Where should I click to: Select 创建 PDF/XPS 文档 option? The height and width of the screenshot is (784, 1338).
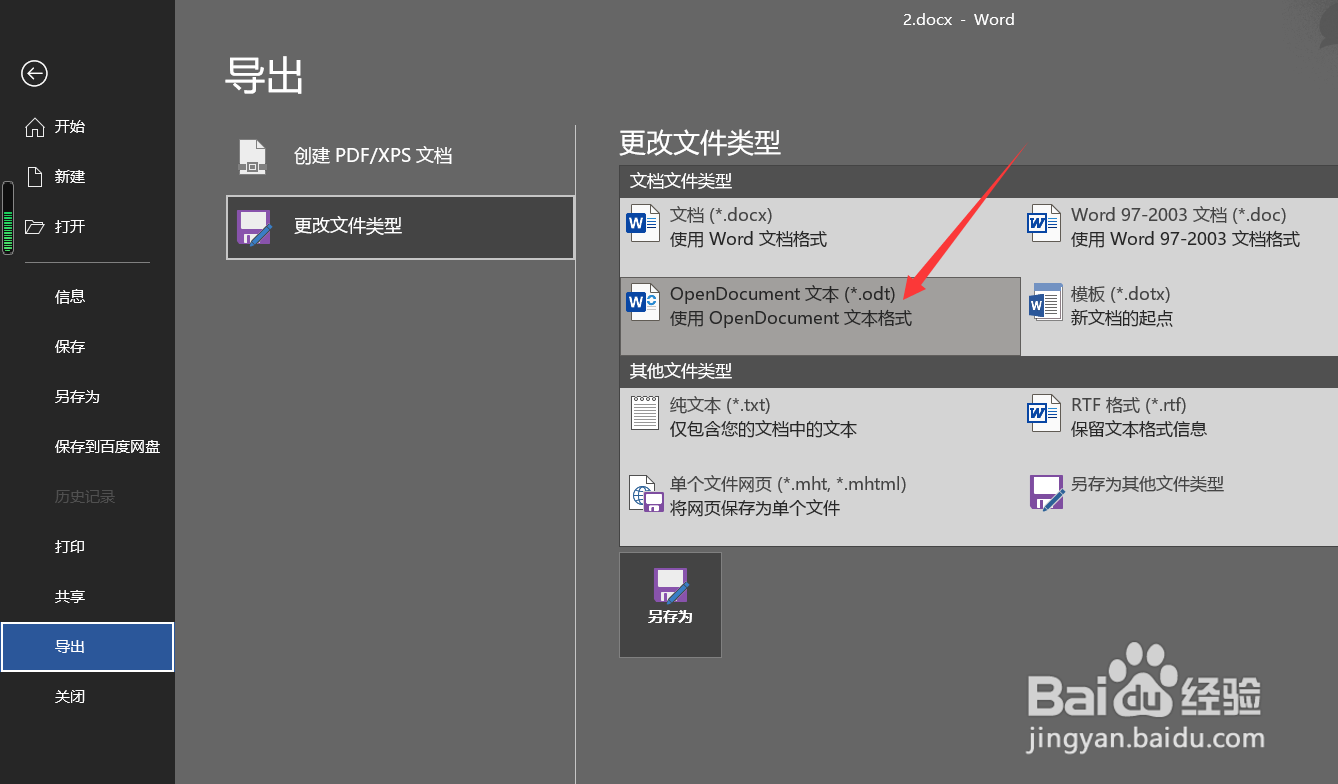tap(400, 156)
